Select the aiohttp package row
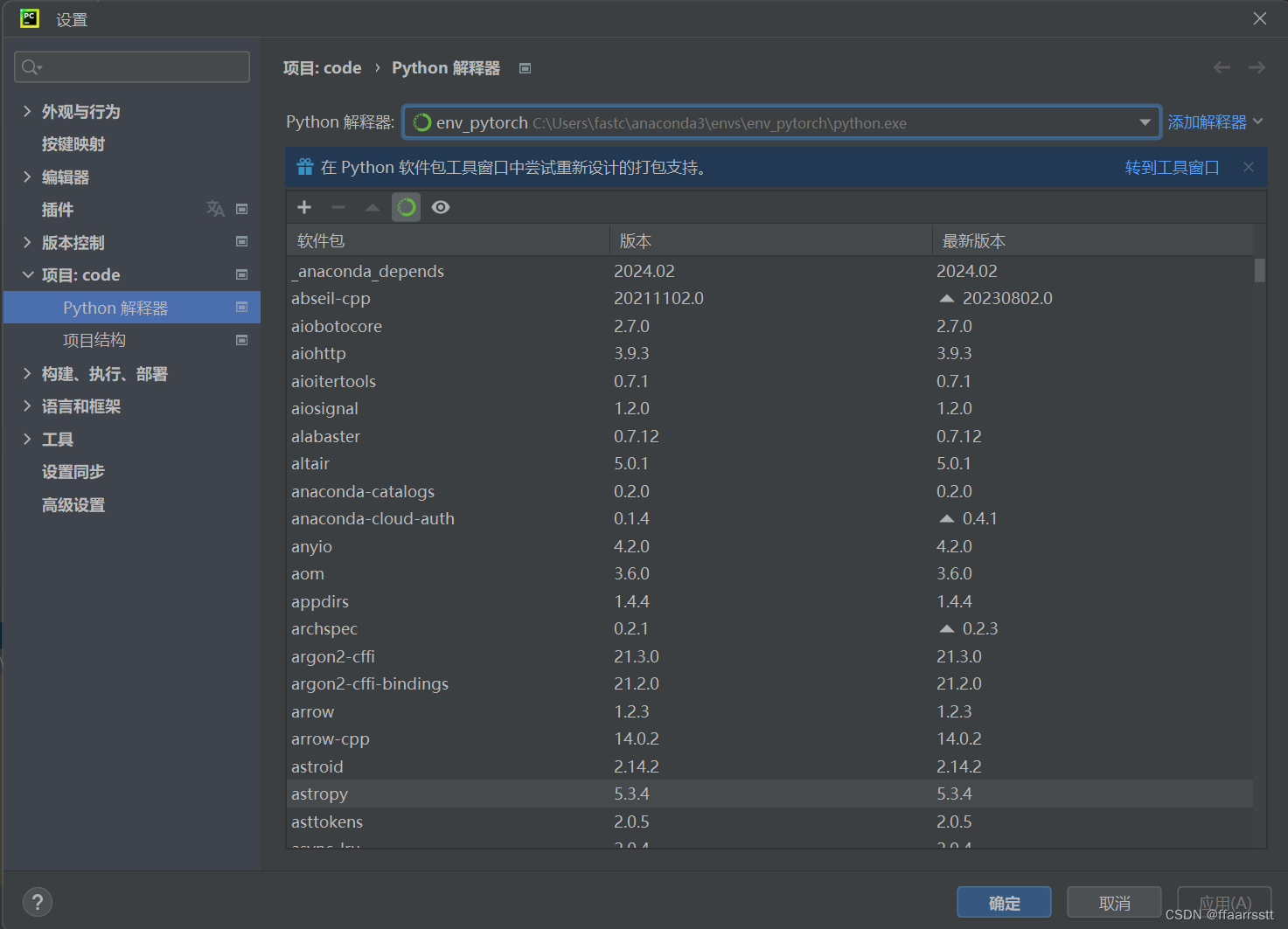 pyautogui.click(x=769, y=354)
